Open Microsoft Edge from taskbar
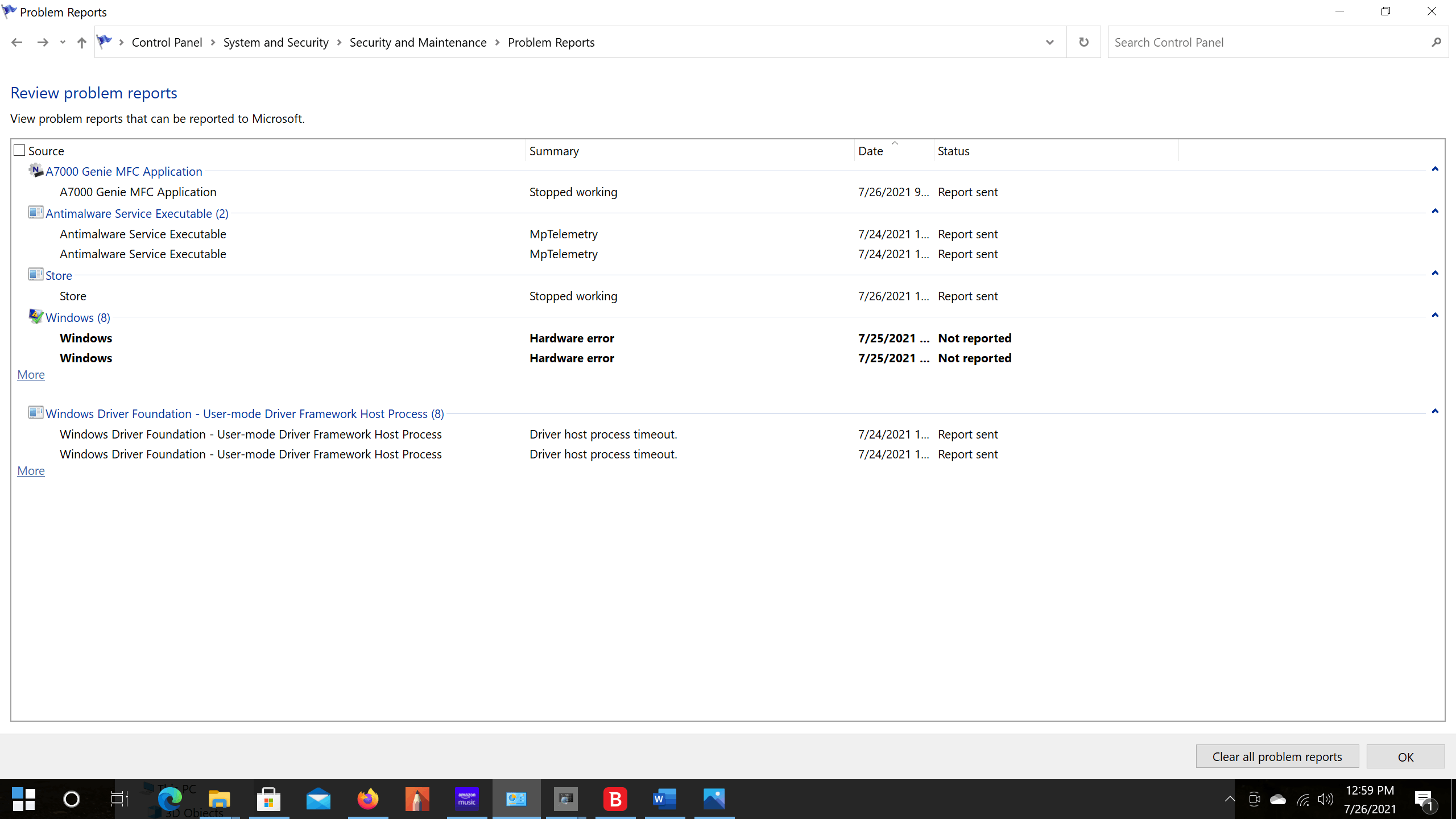Image resolution: width=1456 pixels, height=819 pixels. pyautogui.click(x=169, y=799)
